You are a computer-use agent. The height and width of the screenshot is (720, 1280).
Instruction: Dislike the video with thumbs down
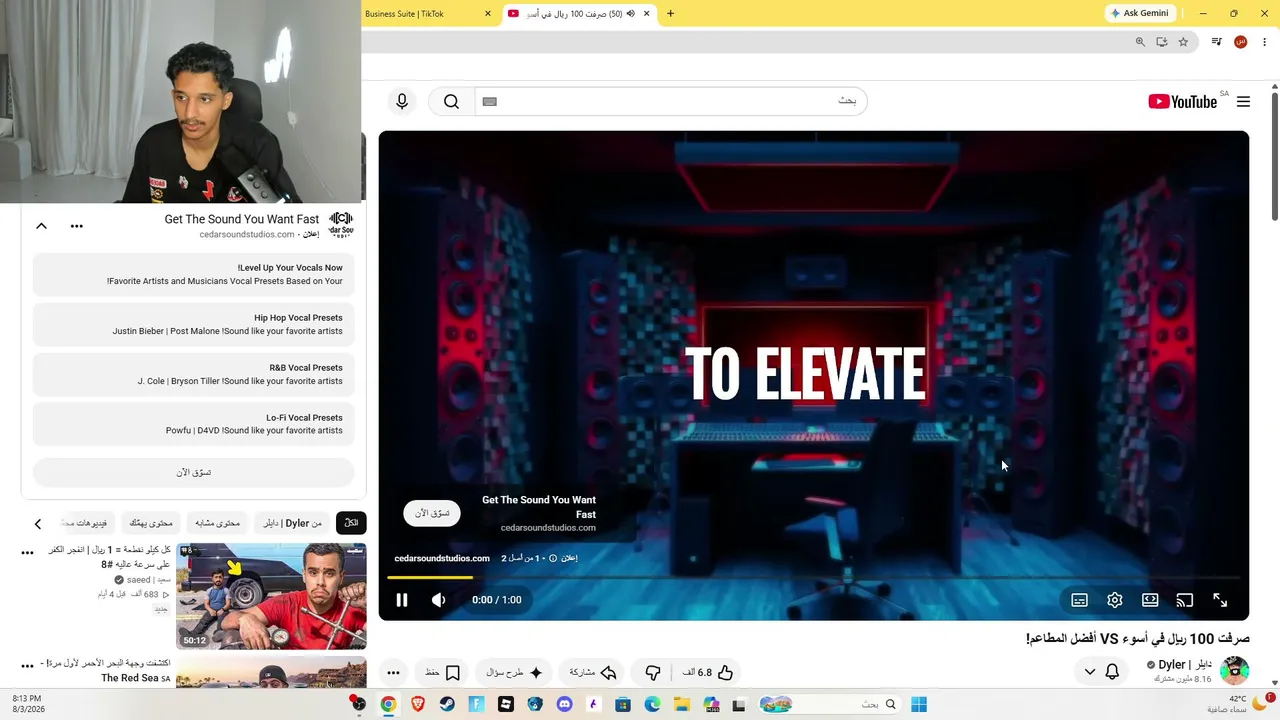653,673
